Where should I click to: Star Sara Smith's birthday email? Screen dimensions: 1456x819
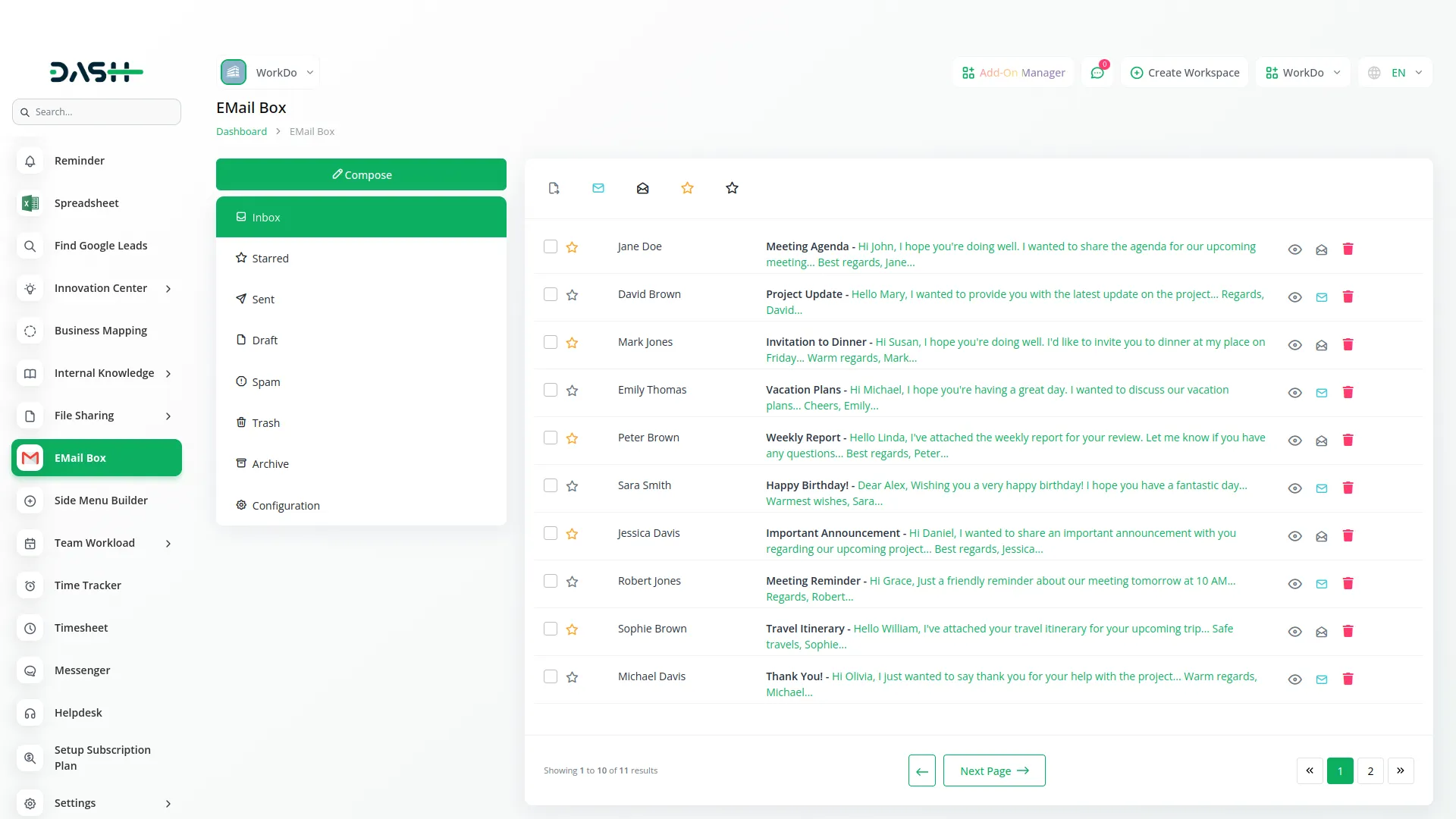(573, 485)
